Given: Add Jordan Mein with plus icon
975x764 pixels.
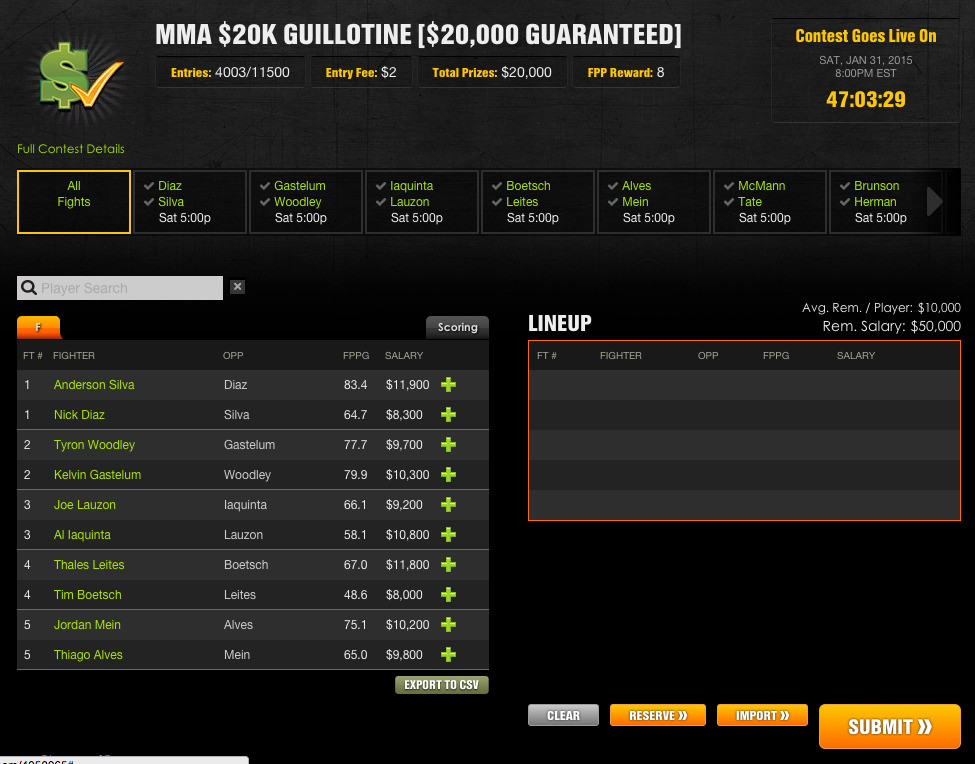Looking at the screenshot, I should (x=448, y=625).
